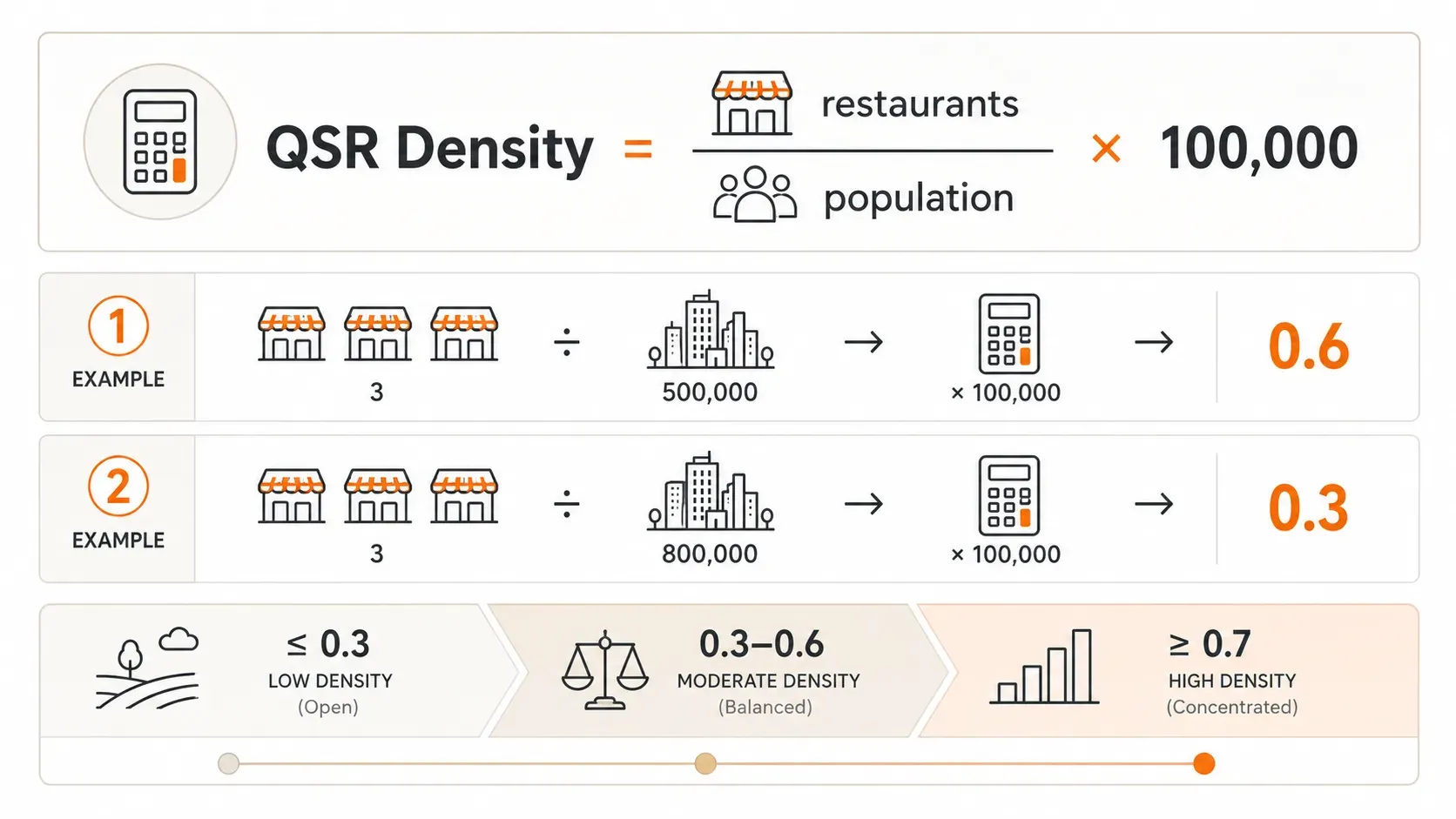The height and width of the screenshot is (819, 1456).
Task: Click the balance scales icon
Action: (x=605, y=671)
